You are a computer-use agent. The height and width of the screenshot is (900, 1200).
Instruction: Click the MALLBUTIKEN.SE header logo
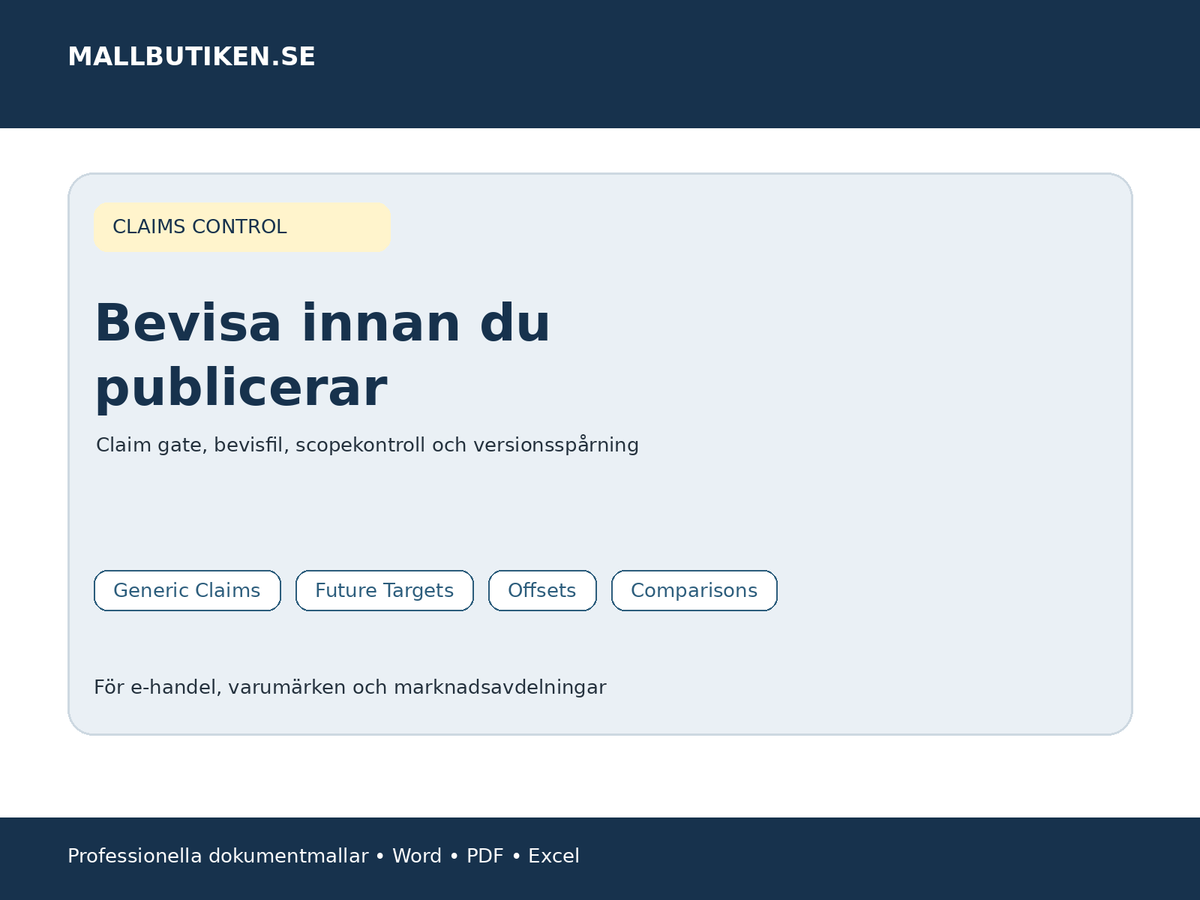click(x=191, y=57)
